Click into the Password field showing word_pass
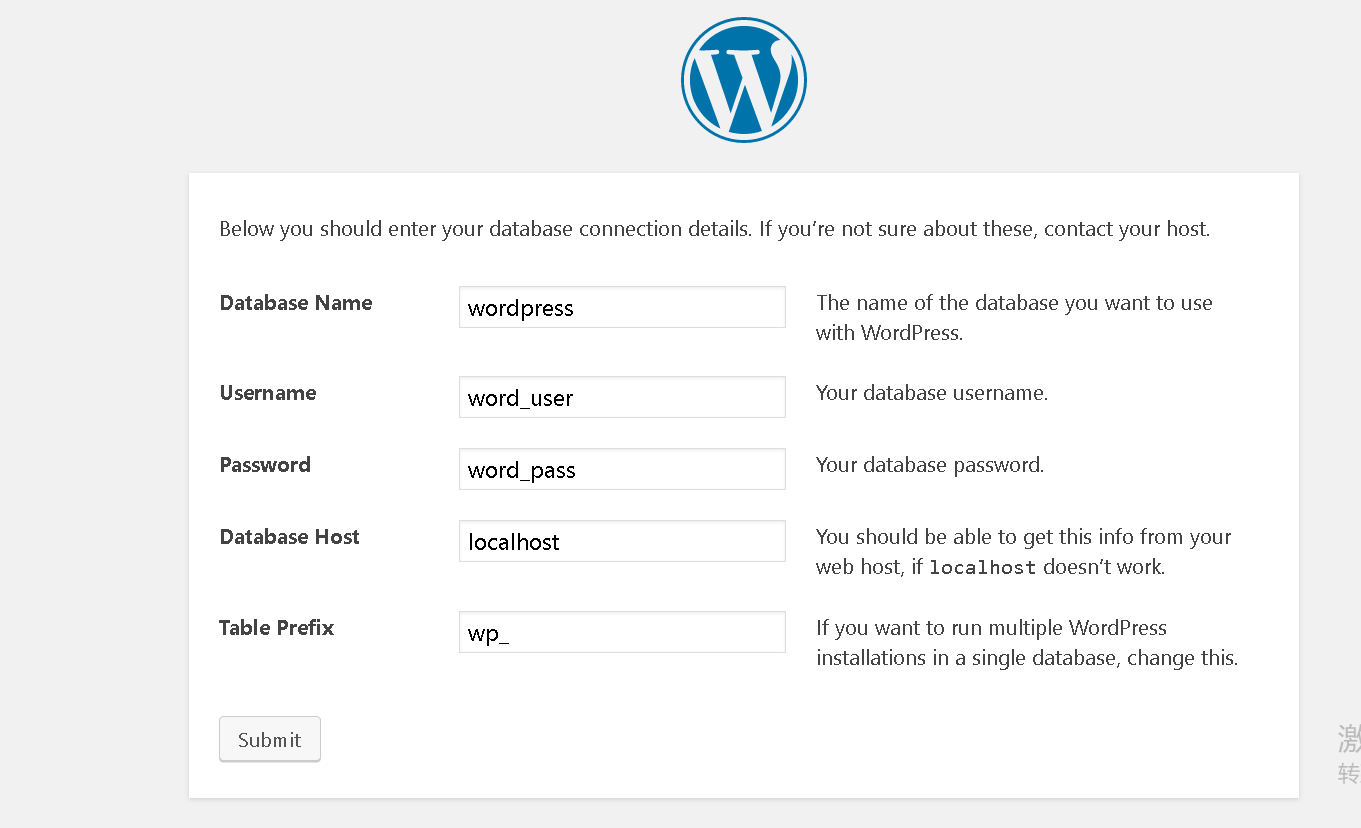 pyautogui.click(x=622, y=469)
